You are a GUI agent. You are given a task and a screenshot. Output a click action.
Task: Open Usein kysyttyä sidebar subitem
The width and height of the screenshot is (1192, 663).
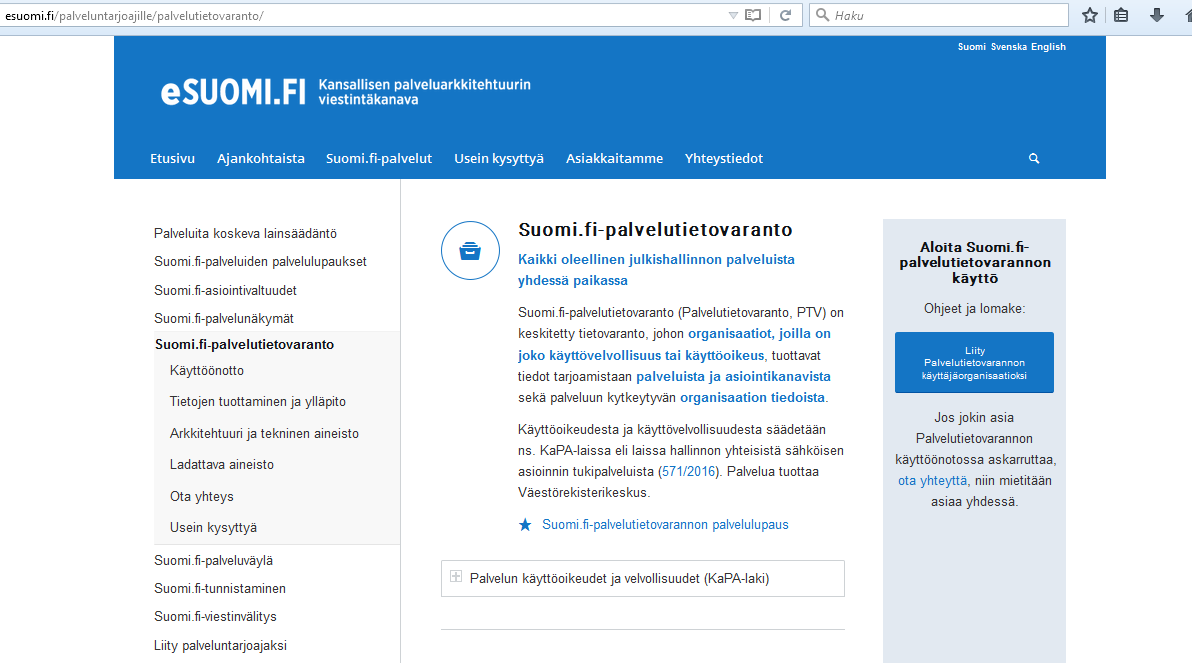tap(213, 528)
